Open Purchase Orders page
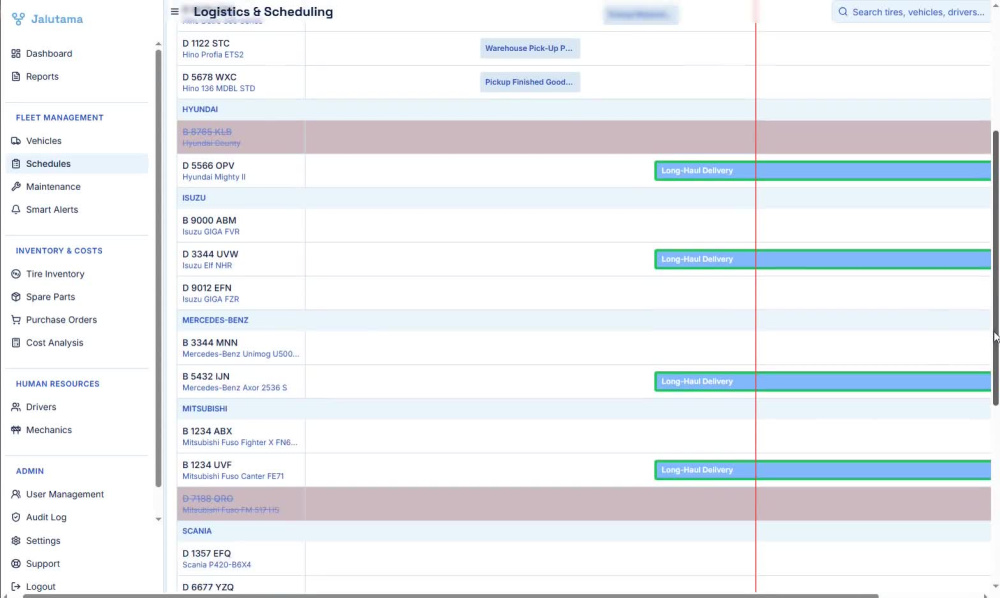This screenshot has width=1000, height=598. pyautogui.click(x=77, y=320)
